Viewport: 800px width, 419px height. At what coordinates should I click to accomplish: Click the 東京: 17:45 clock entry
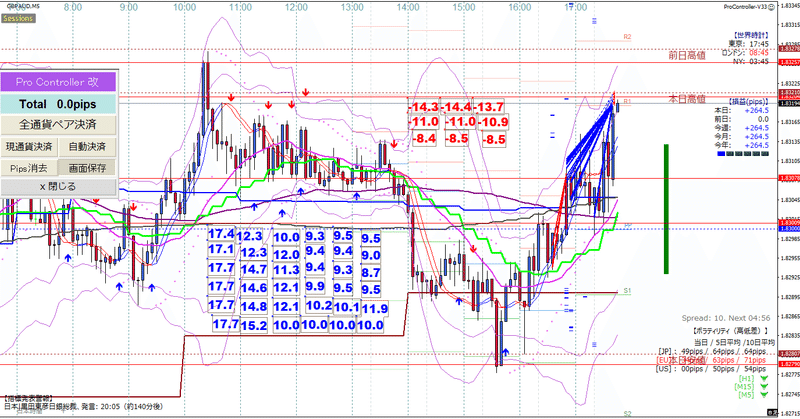click(x=748, y=44)
